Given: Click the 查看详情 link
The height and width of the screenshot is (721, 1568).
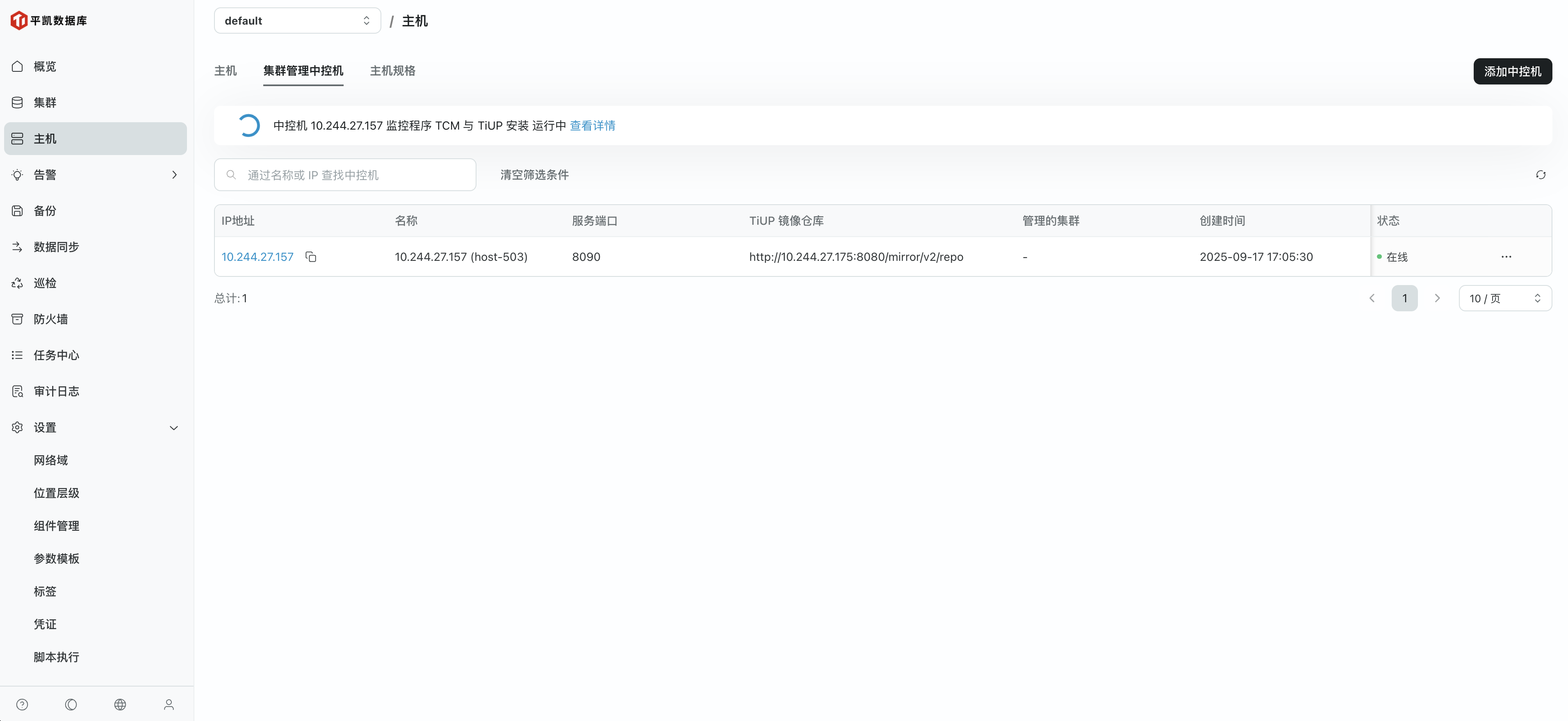Looking at the screenshot, I should coord(592,125).
